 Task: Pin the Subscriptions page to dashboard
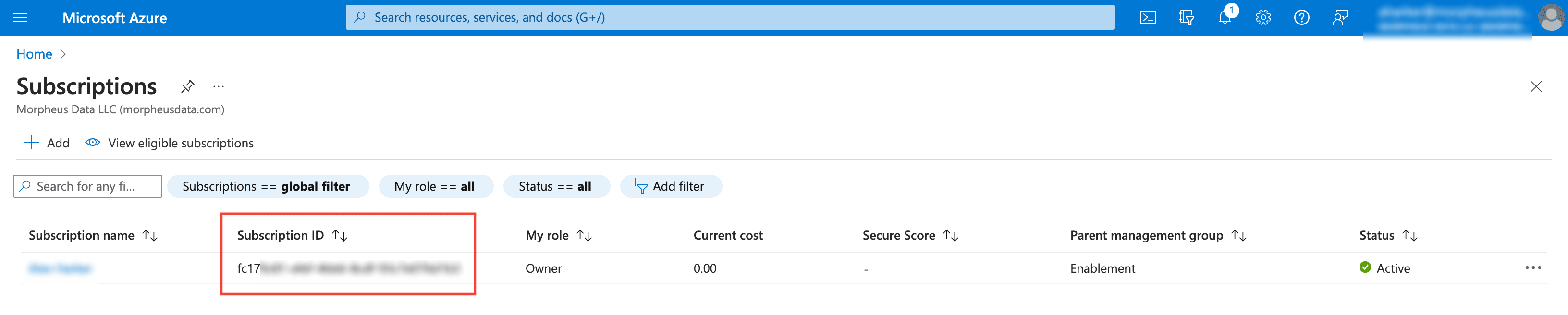187,87
